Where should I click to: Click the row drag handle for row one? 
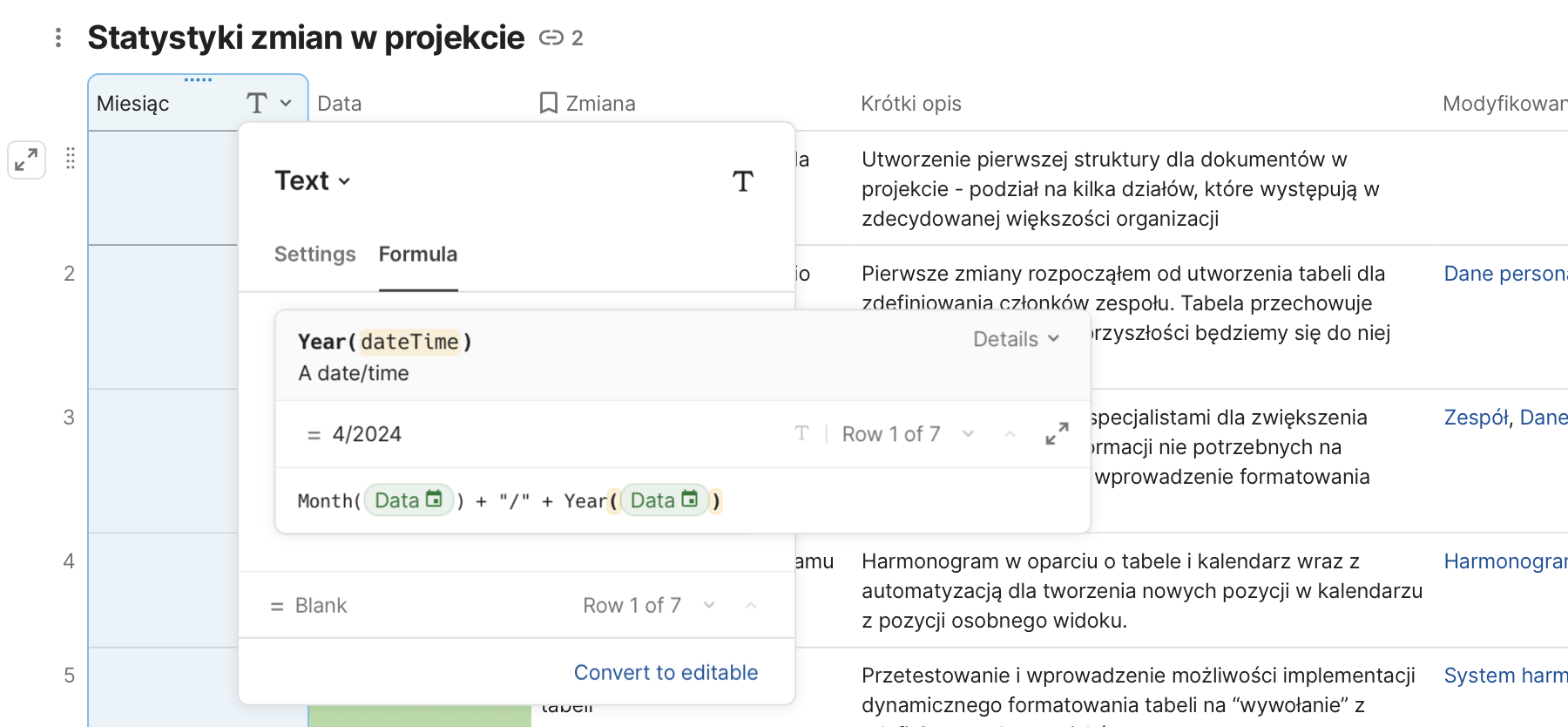point(71,158)
